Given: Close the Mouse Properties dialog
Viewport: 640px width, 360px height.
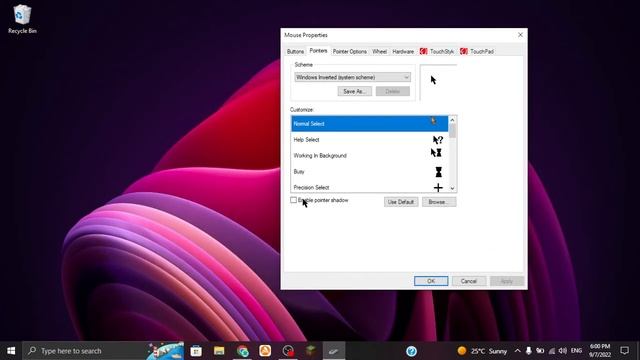Looking at the screenshot, I should (x=520, y=35).
